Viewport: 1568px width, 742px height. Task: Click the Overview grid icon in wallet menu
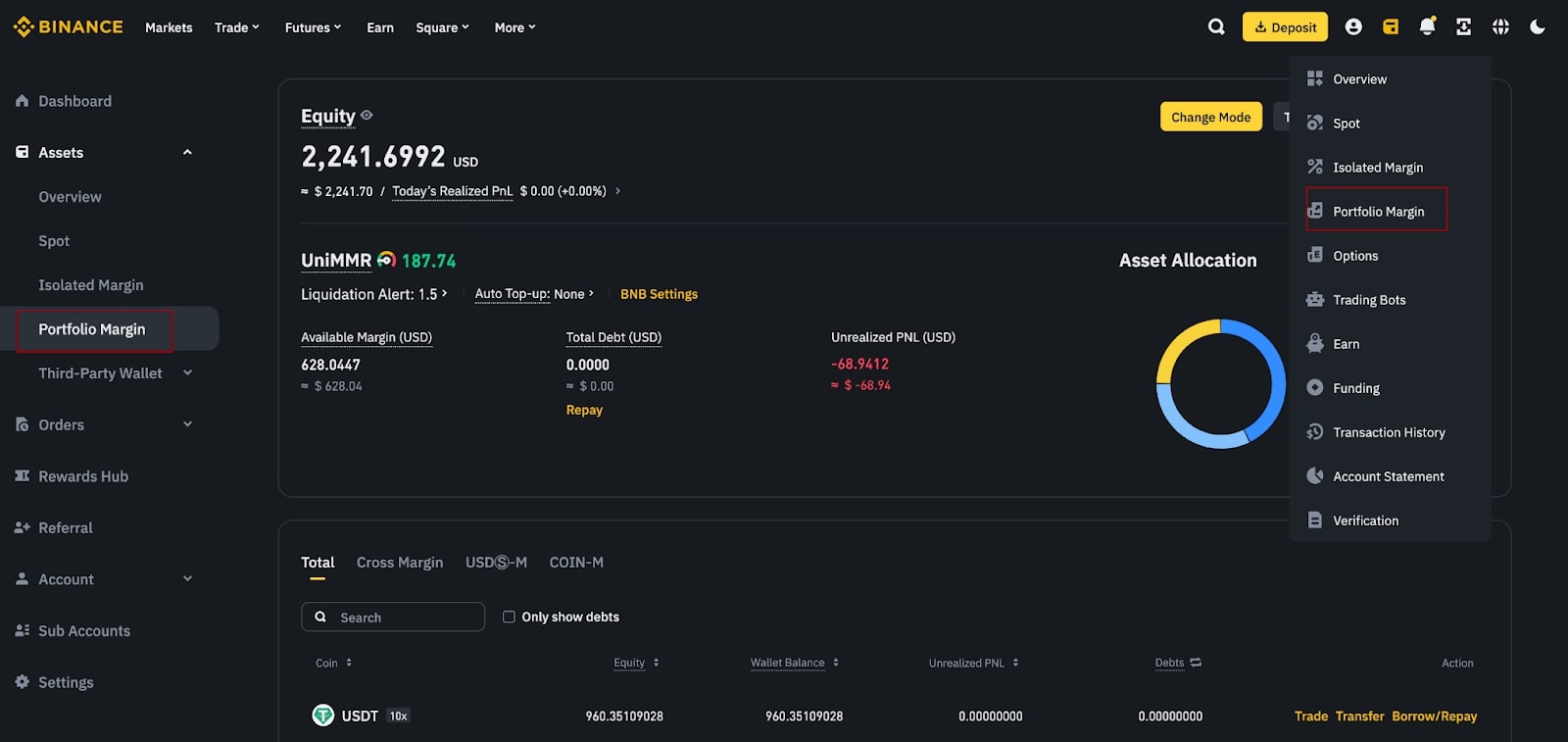tap(1315, 78)
